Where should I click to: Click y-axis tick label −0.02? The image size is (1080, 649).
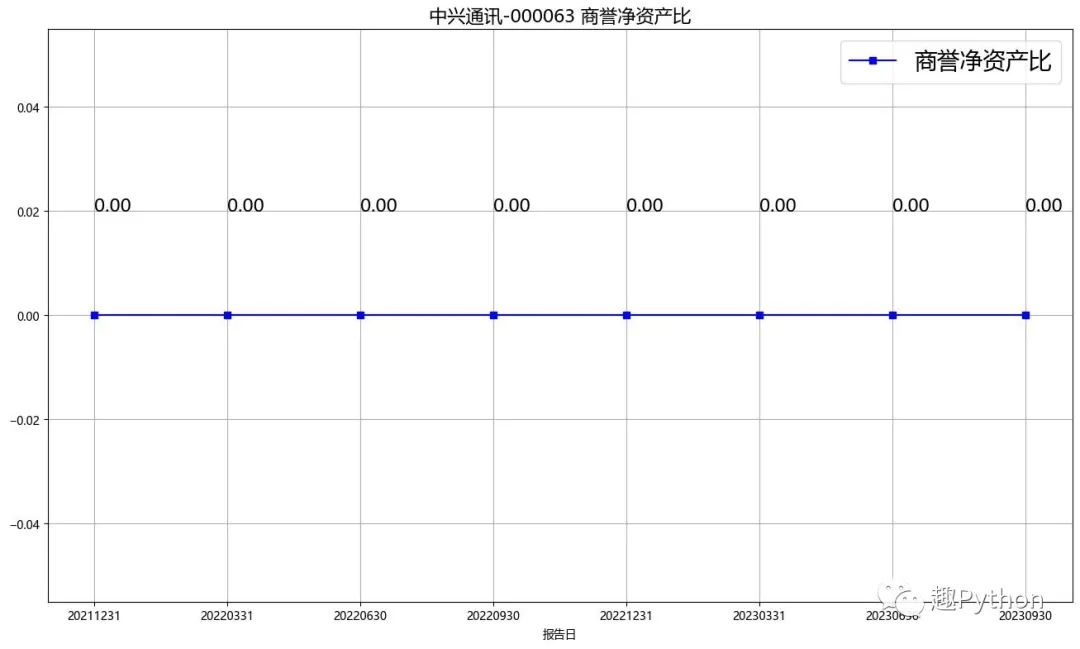pos(25,420)
